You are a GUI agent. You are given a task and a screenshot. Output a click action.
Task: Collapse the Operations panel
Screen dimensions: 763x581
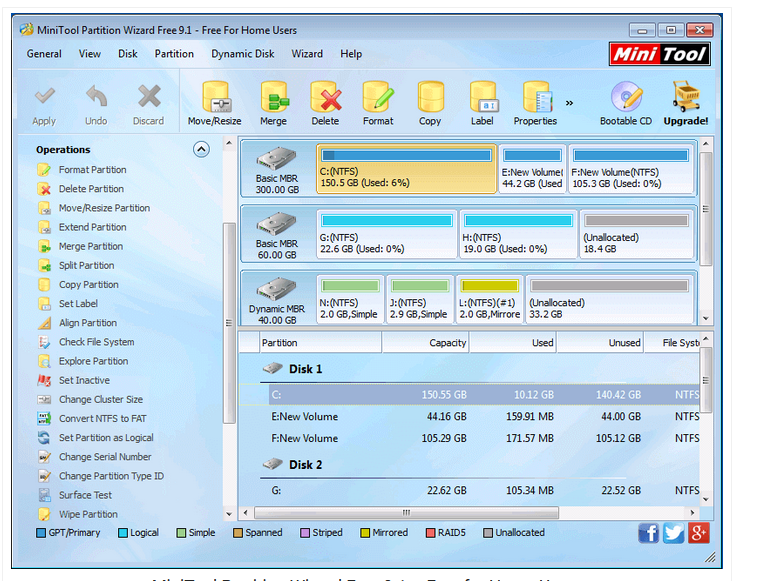(x=201, y=149)
